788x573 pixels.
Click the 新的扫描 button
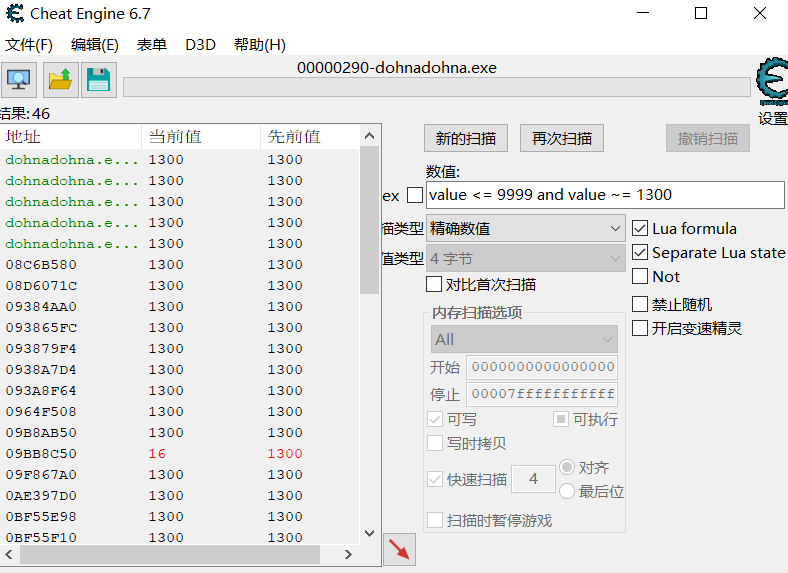click(x=465, y=139)
